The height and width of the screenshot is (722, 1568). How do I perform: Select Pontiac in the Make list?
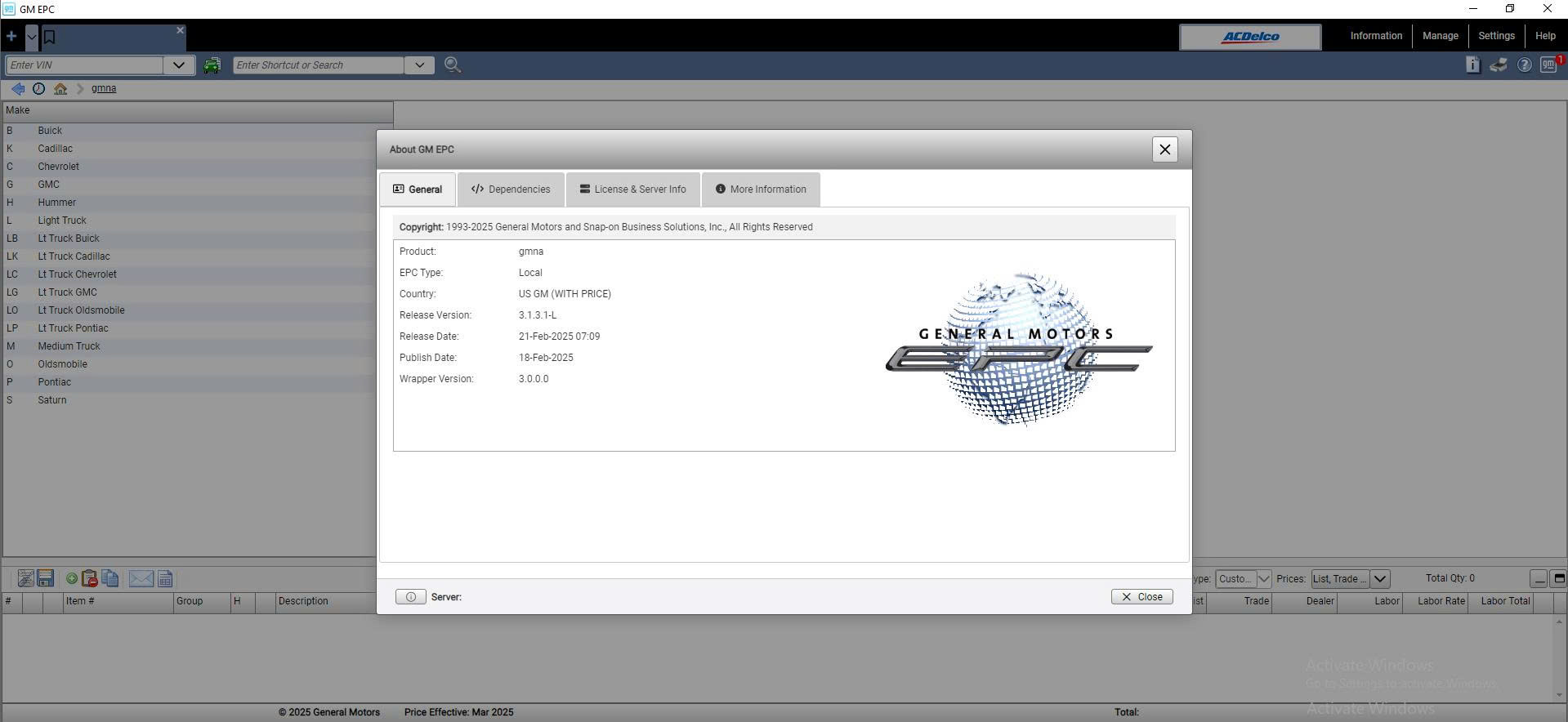tap(190, 382)
